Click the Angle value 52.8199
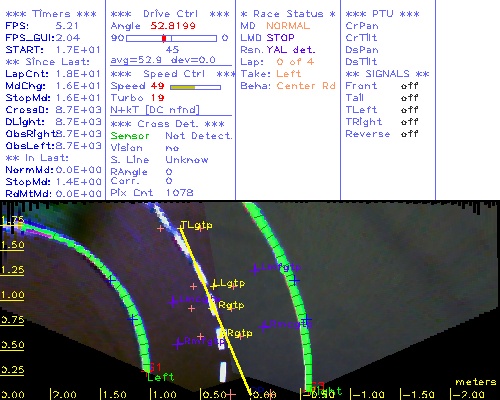The image size is (500, 400). click(x=173, y=26)
